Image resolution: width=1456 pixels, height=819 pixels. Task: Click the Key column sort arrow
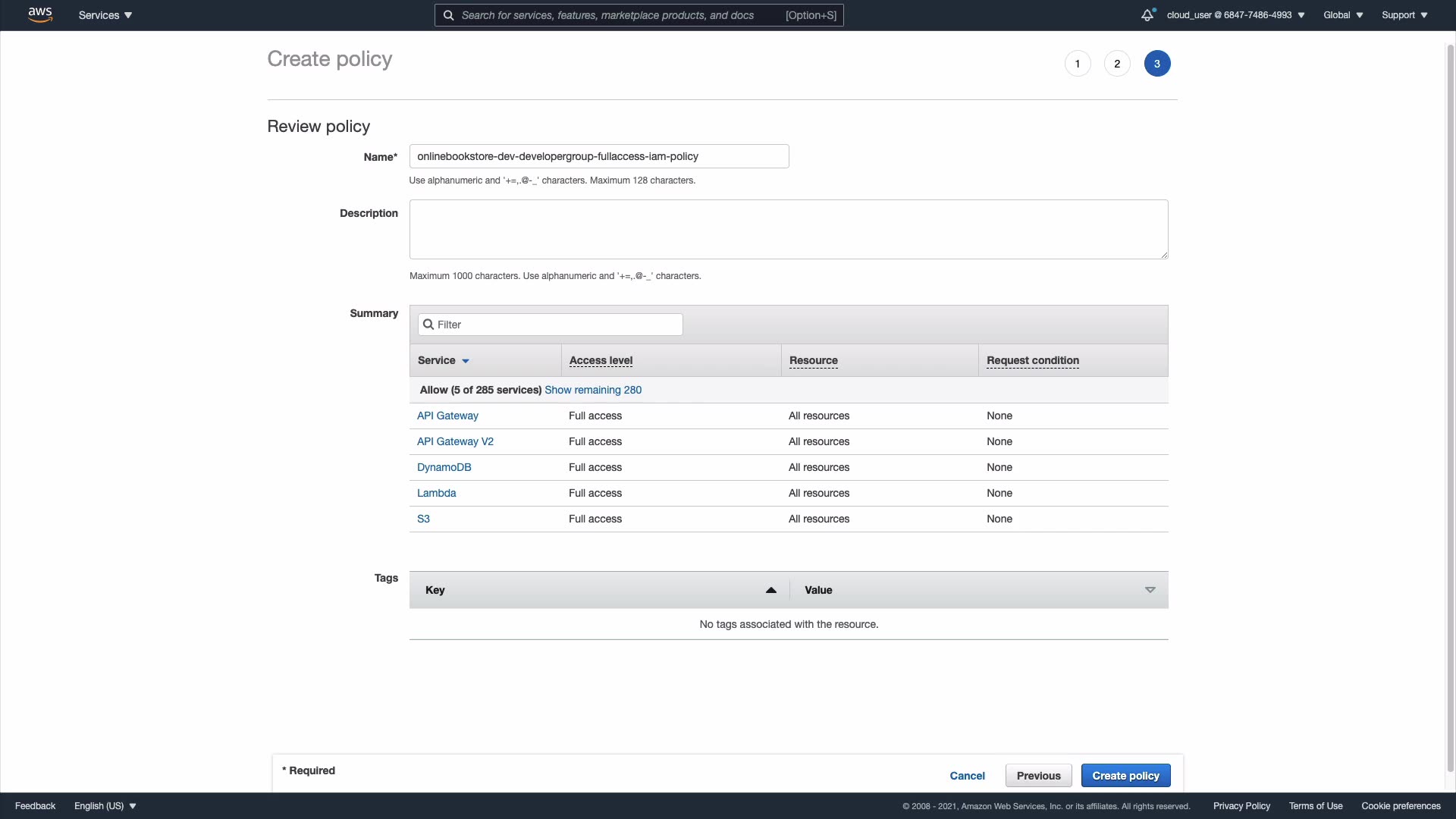coord(770,590)
